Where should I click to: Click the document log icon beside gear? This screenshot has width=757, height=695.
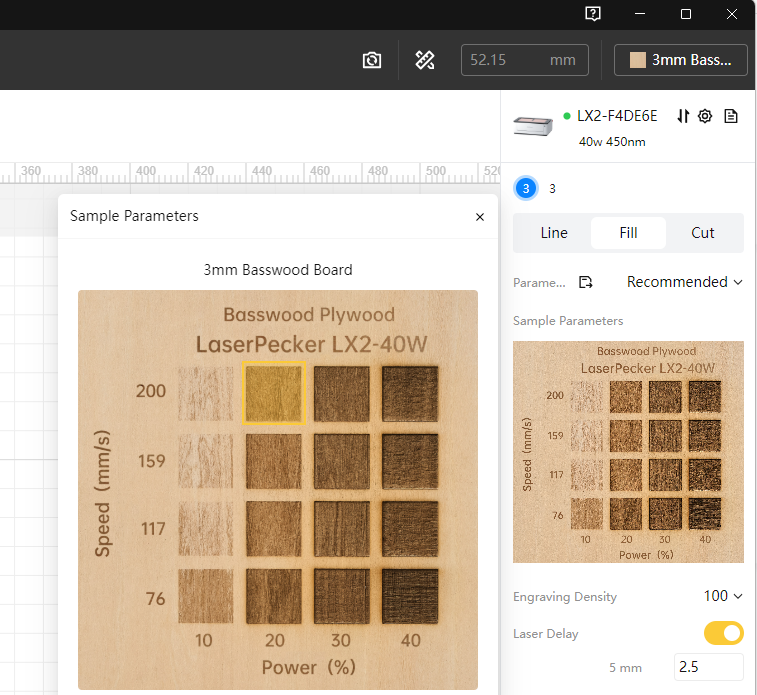tap(731, 116)
